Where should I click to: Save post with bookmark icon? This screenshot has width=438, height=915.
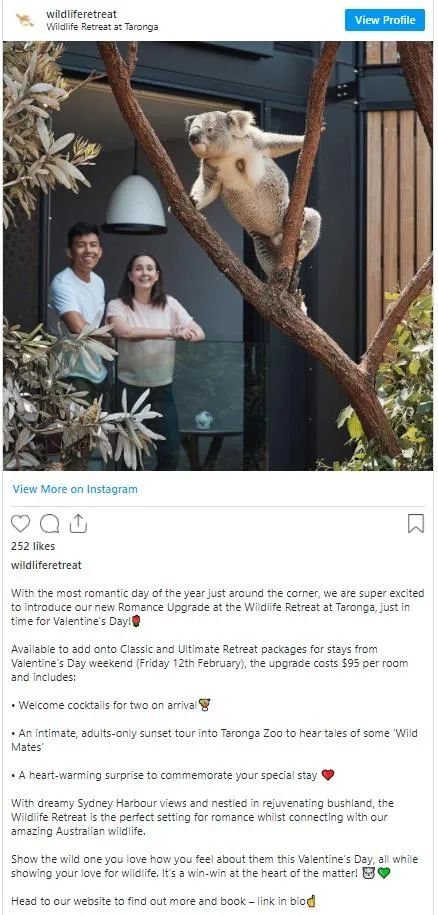(x=415, y=523)
